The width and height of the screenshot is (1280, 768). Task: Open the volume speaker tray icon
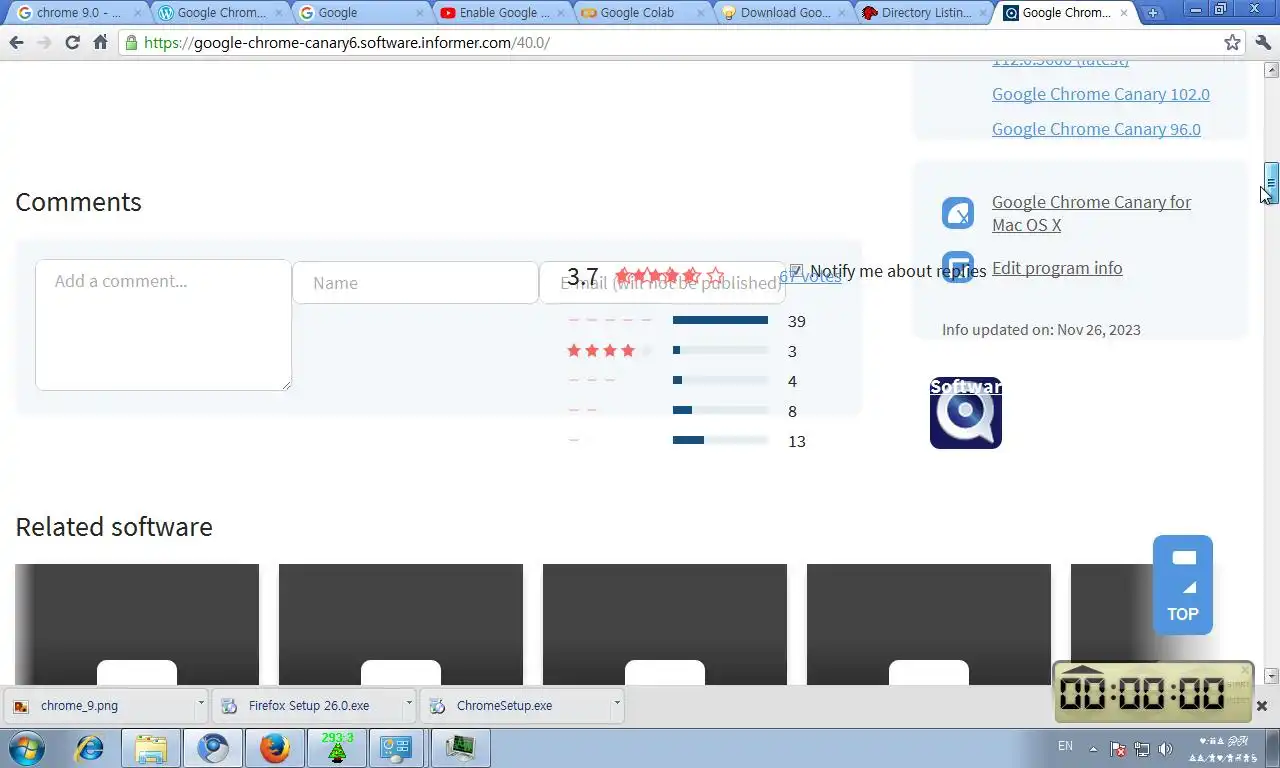[x=1165, y=749]
